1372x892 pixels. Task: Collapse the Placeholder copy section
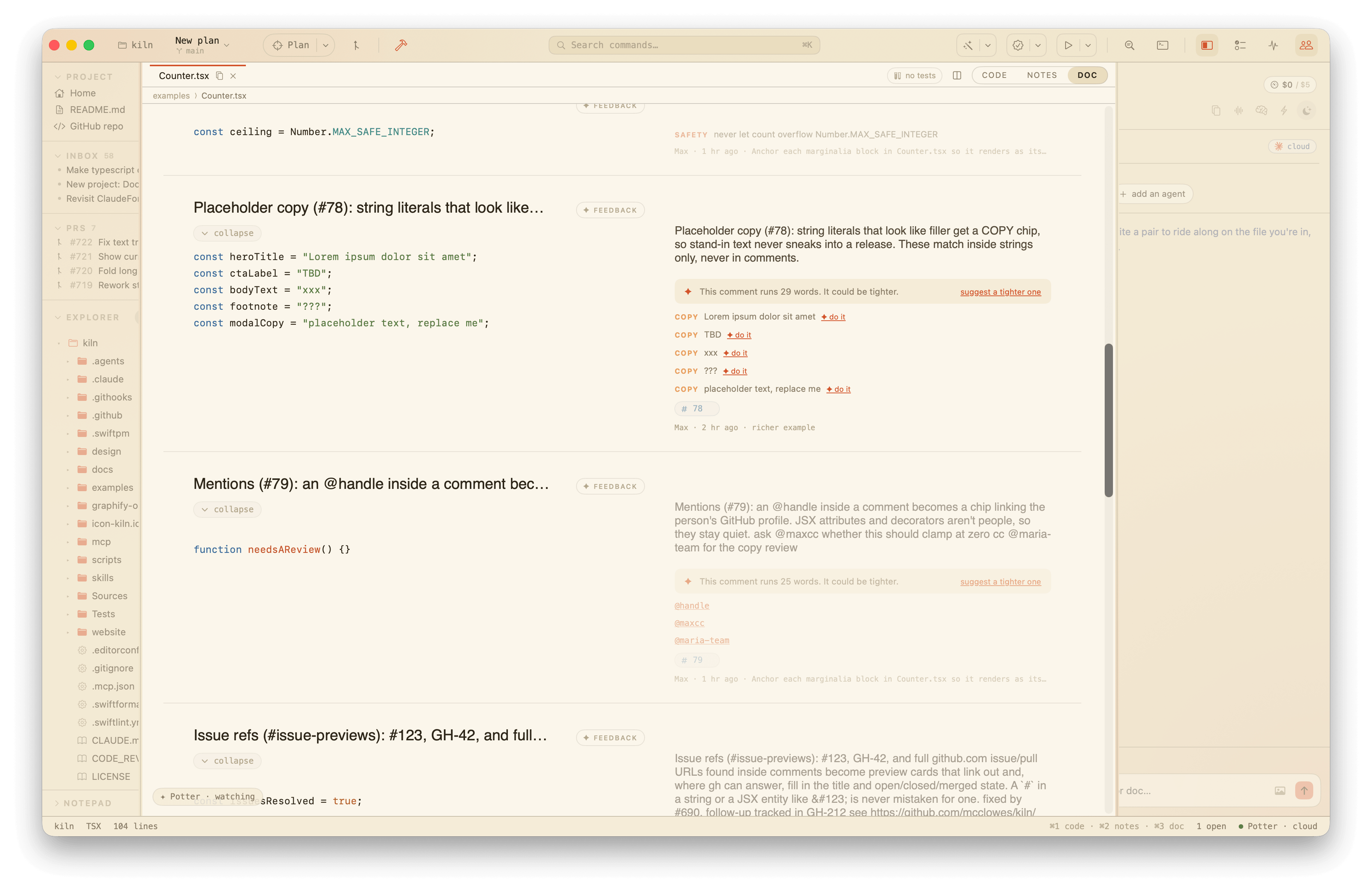(x=228, y=233)
